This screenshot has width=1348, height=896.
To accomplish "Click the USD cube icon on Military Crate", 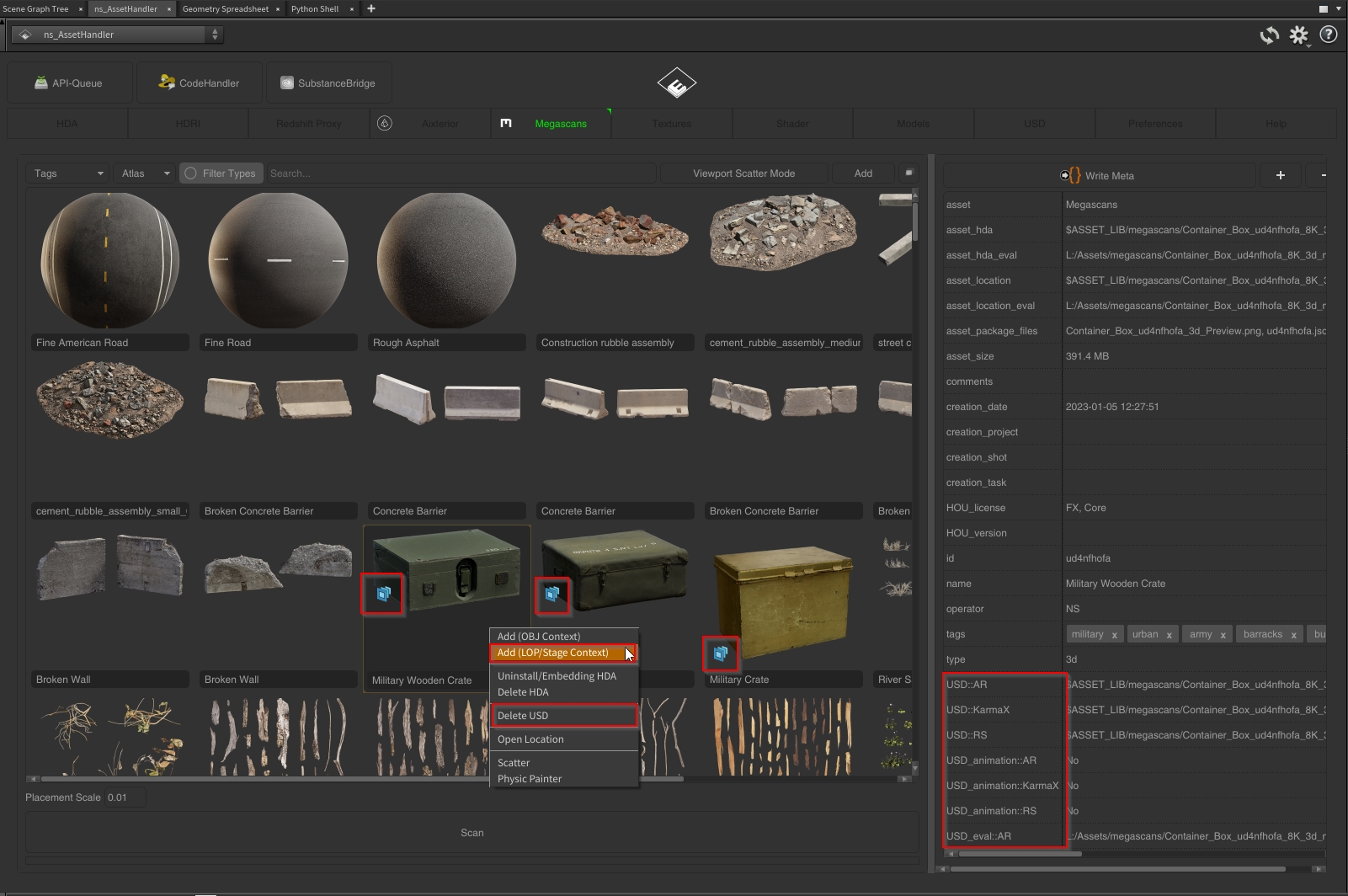I will [721, 653].
